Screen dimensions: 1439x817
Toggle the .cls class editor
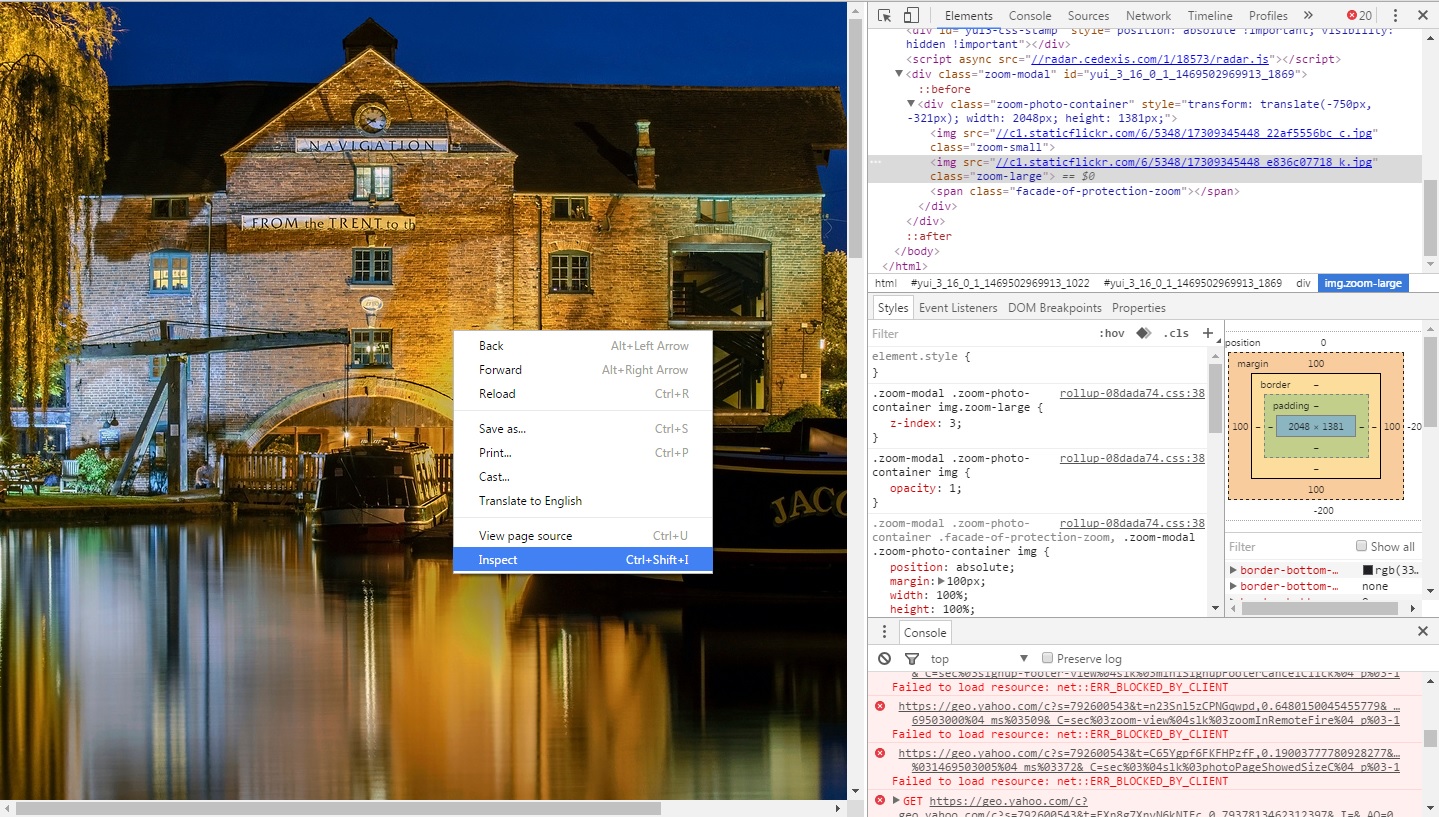[1177, 333]
